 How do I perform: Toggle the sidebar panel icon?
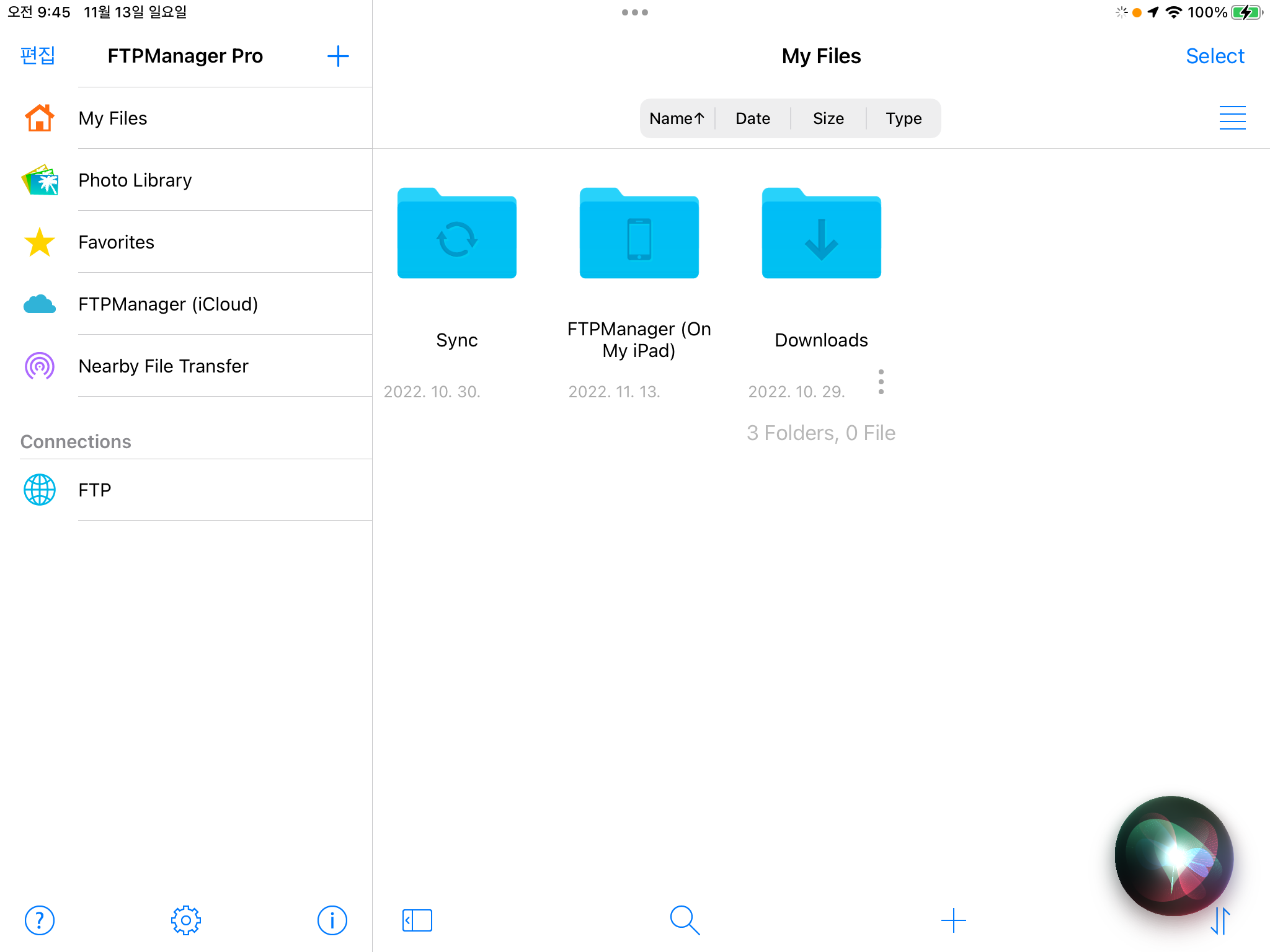pyautogui.click(x=417, y=920)
